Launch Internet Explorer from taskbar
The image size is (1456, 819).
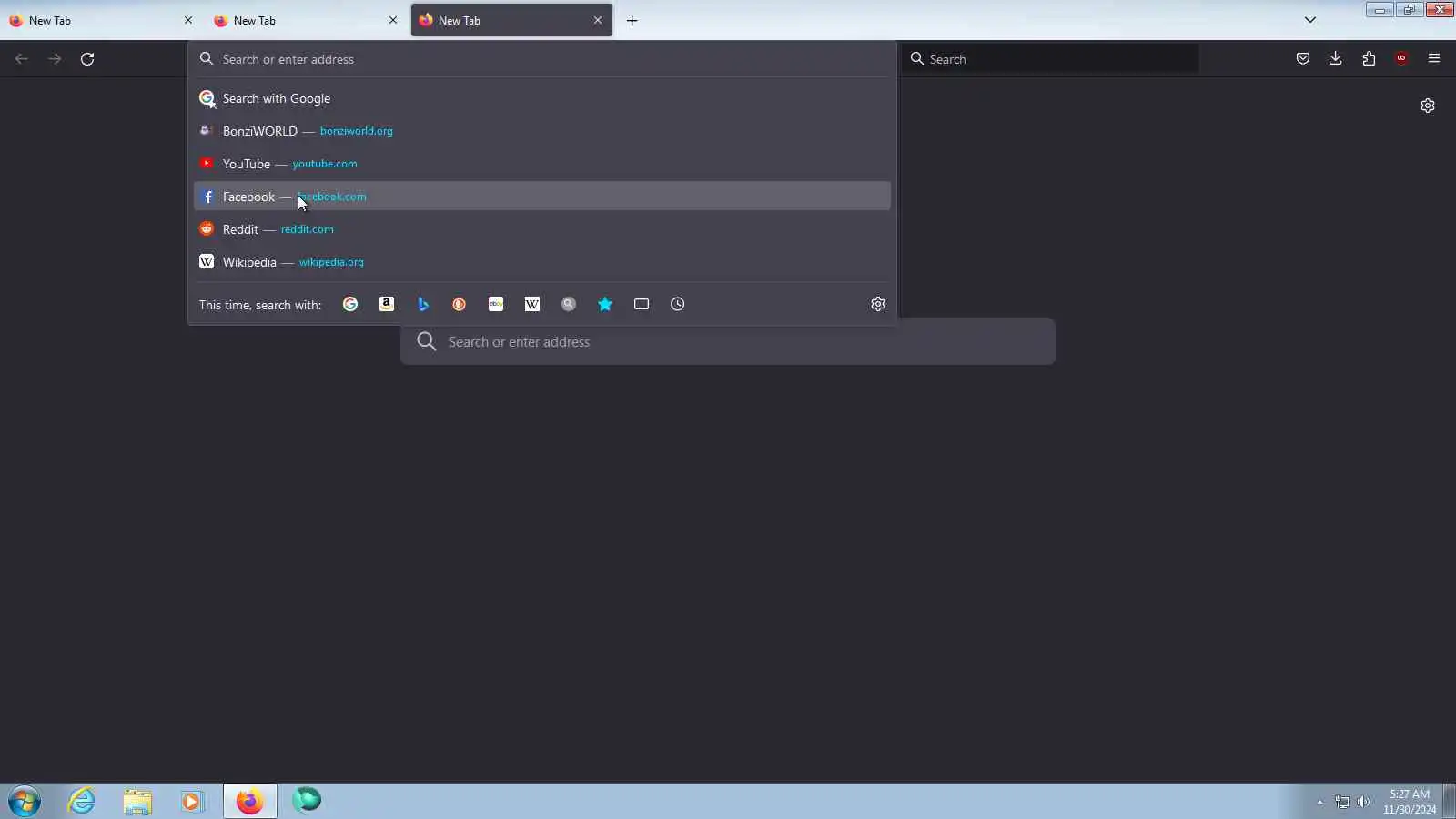click(82, 801)
